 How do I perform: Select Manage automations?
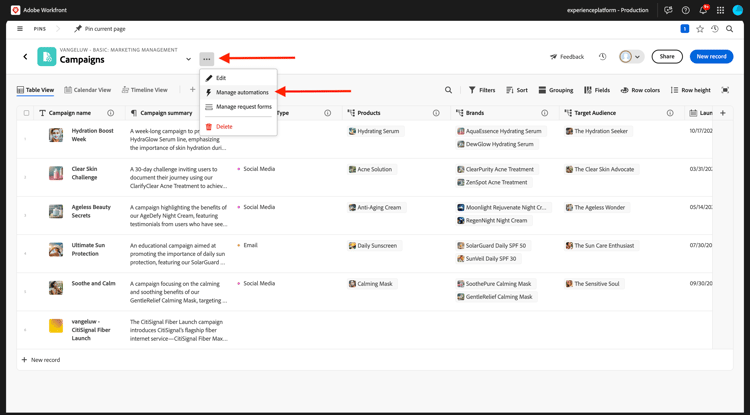tap(238, 92)
